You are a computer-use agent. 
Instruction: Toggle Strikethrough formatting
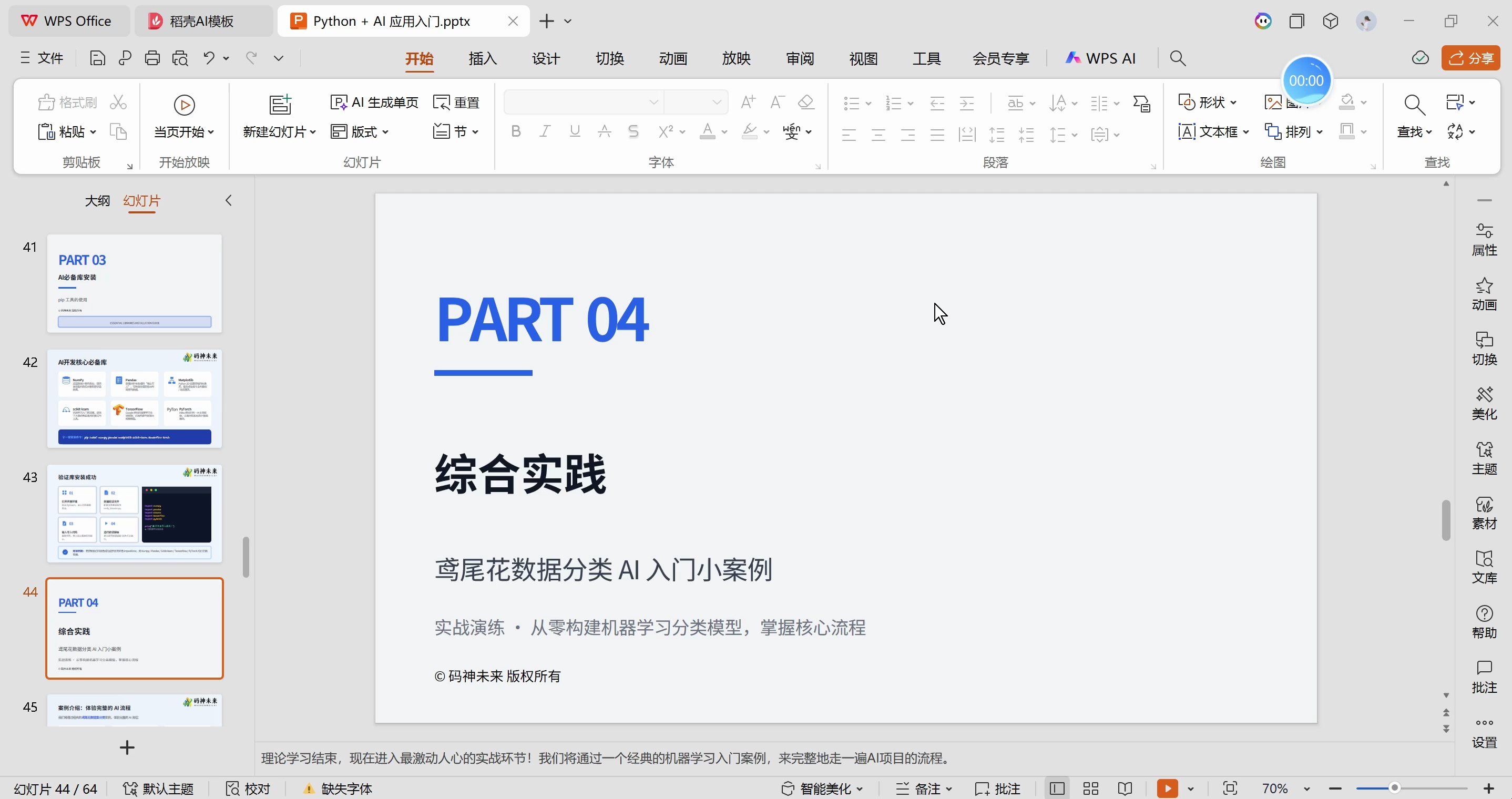click(604, 131)
